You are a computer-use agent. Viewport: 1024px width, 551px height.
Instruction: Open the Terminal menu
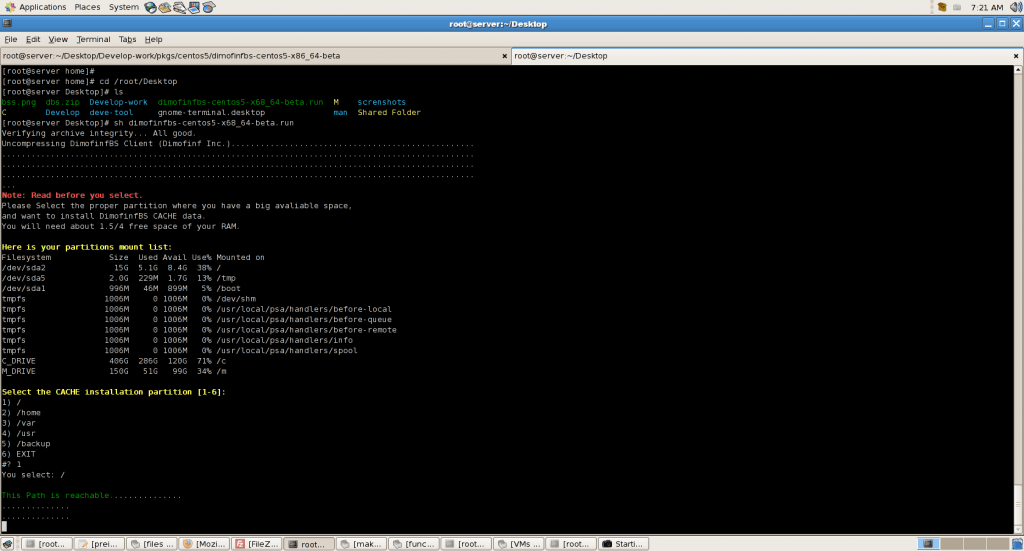(x=93, y=39)
